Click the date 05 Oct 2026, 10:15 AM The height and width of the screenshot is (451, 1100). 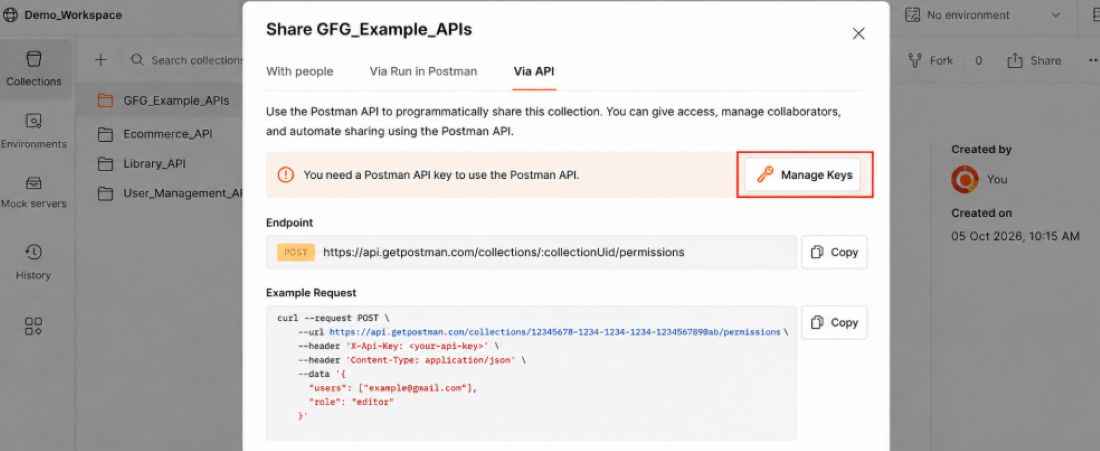coord(1015,236)
